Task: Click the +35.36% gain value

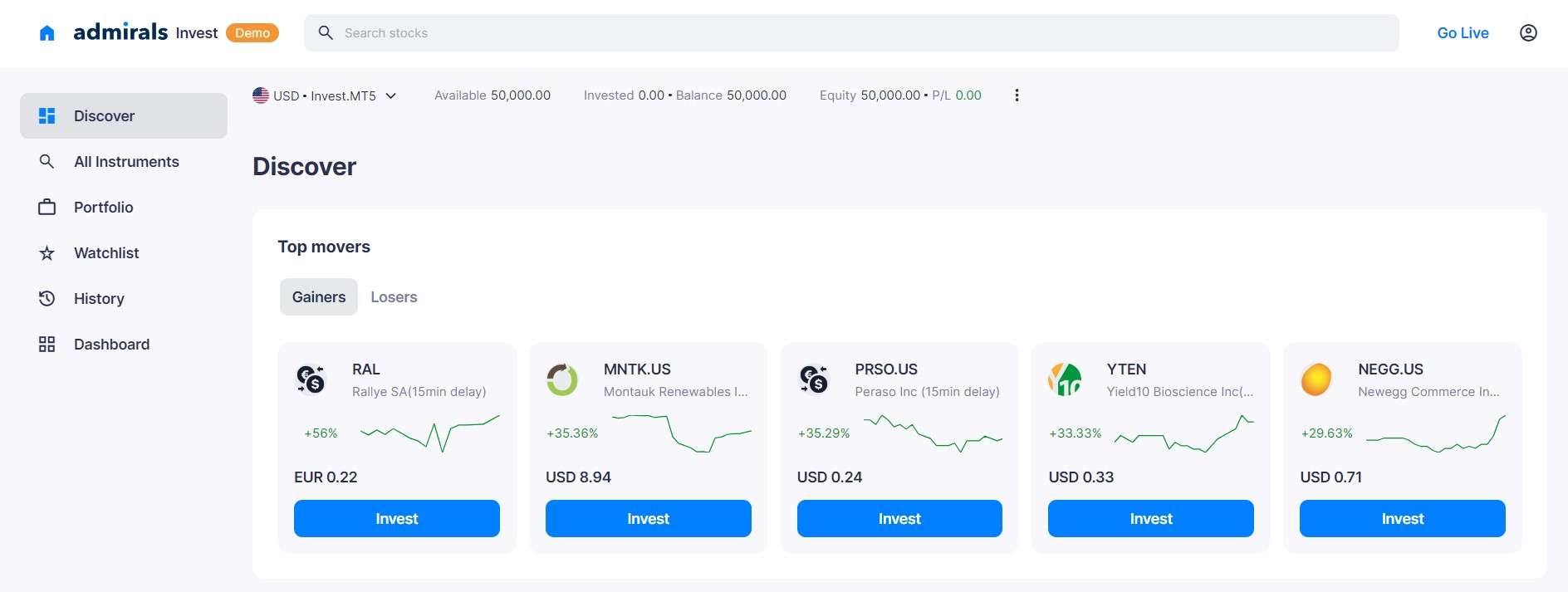Action: 572,433
